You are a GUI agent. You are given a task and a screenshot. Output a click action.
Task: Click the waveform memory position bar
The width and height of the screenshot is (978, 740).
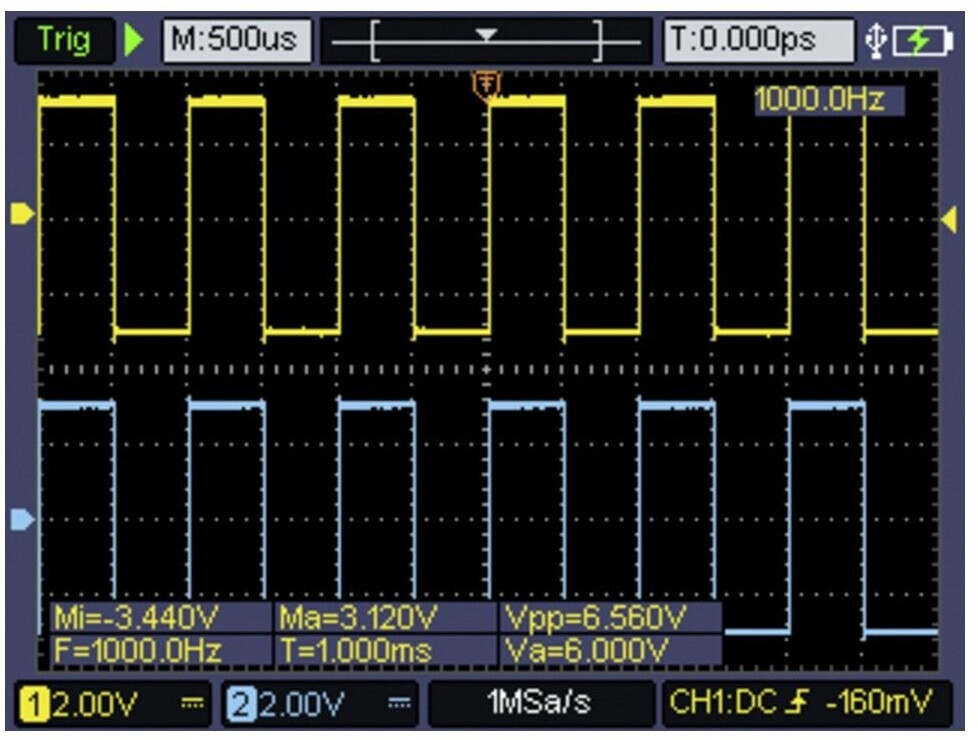[486, 42]
